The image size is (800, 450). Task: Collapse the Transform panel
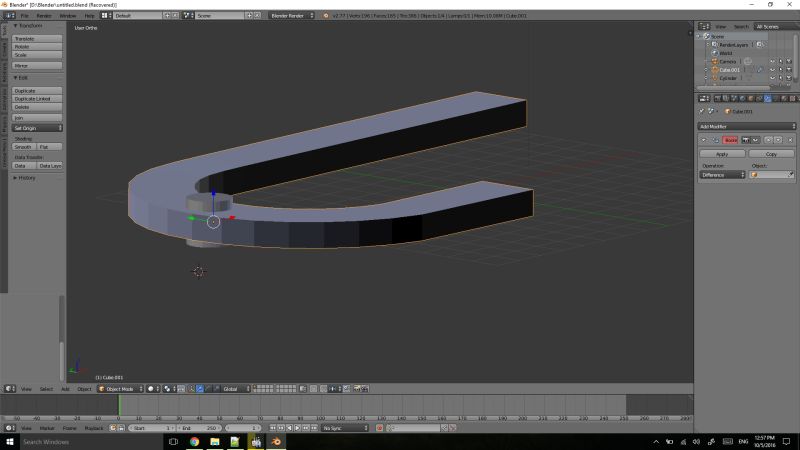15,26
